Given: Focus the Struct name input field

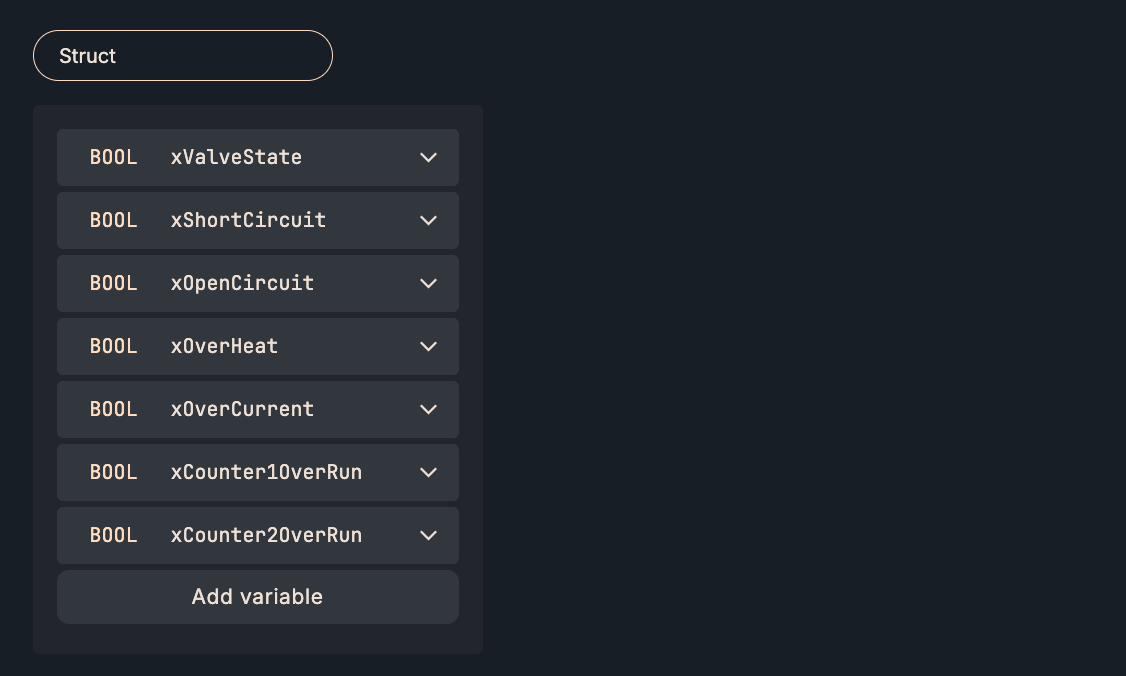Looking at the screenshot, I should 183,56.
